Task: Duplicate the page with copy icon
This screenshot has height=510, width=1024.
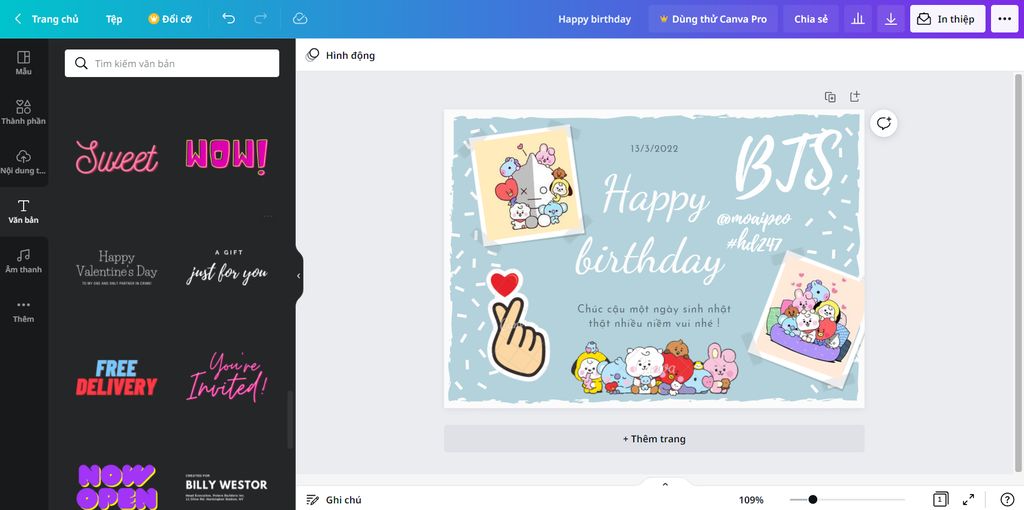Action: (830, 97)
